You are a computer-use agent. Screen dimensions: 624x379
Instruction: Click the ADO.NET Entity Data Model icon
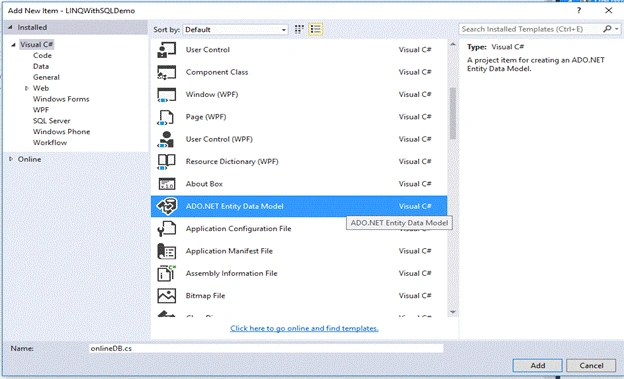tap(166, 206)
